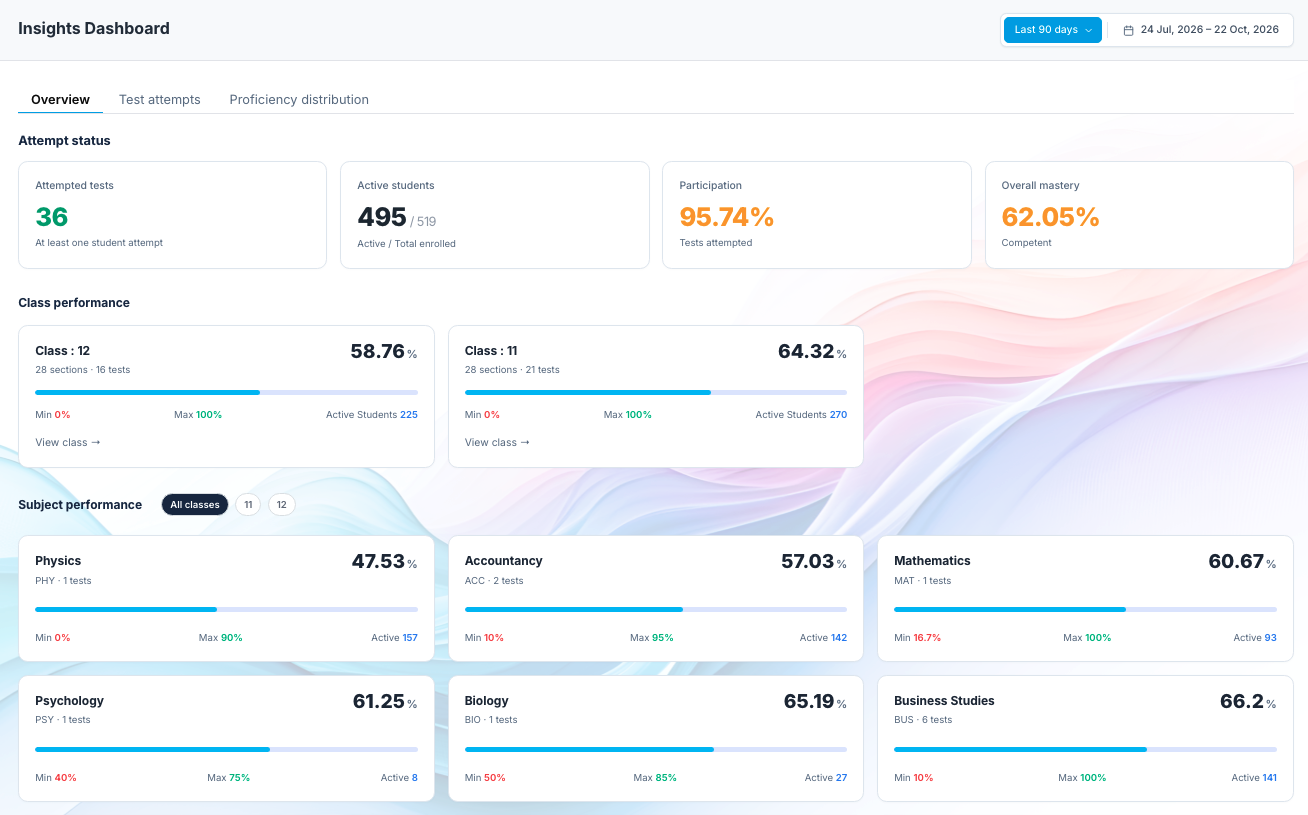Click the Physics progress bar
This screenshot has height=815, width=1308.
coord(226,609)
